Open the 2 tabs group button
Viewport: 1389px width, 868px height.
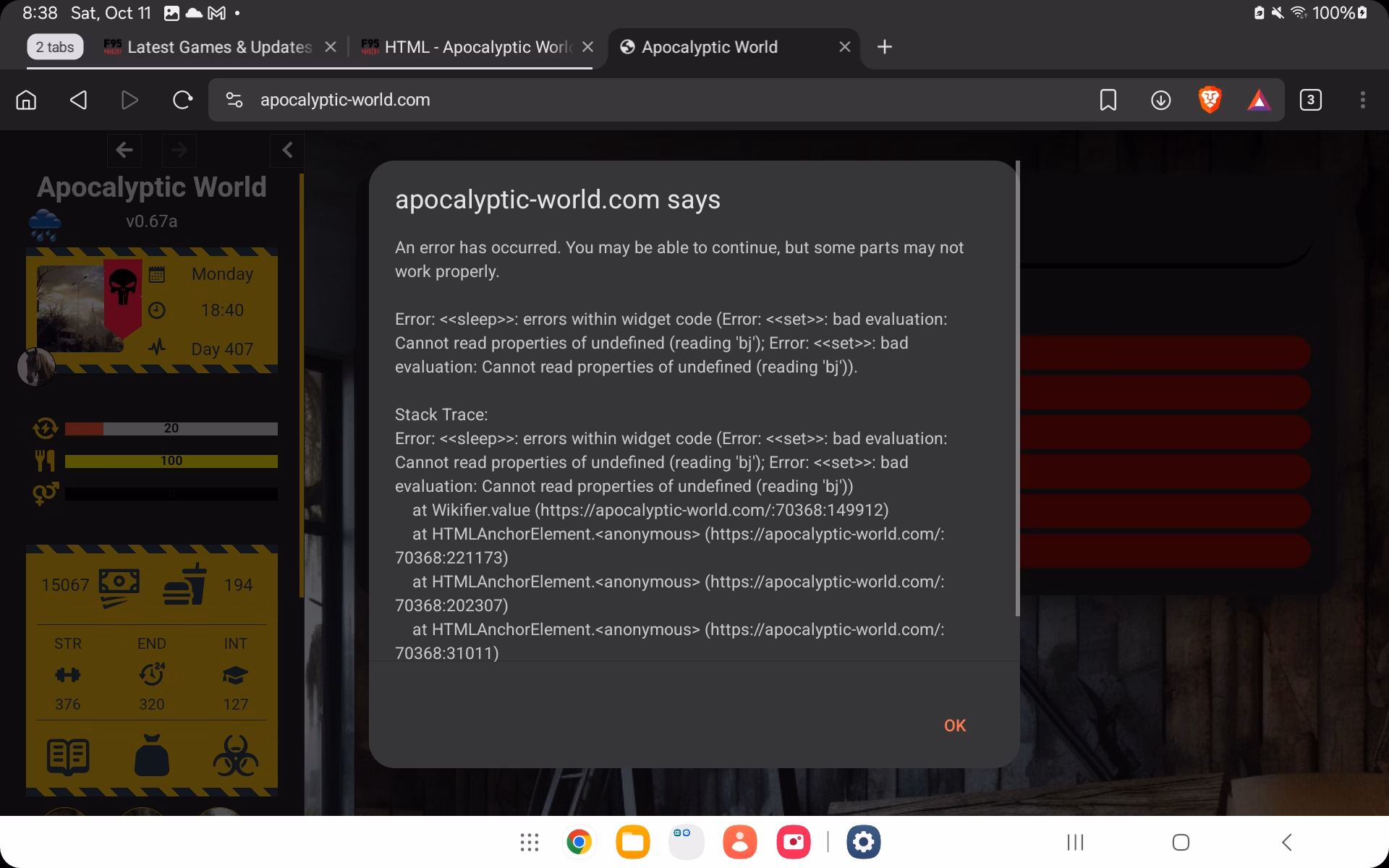[x=55, y=47]
